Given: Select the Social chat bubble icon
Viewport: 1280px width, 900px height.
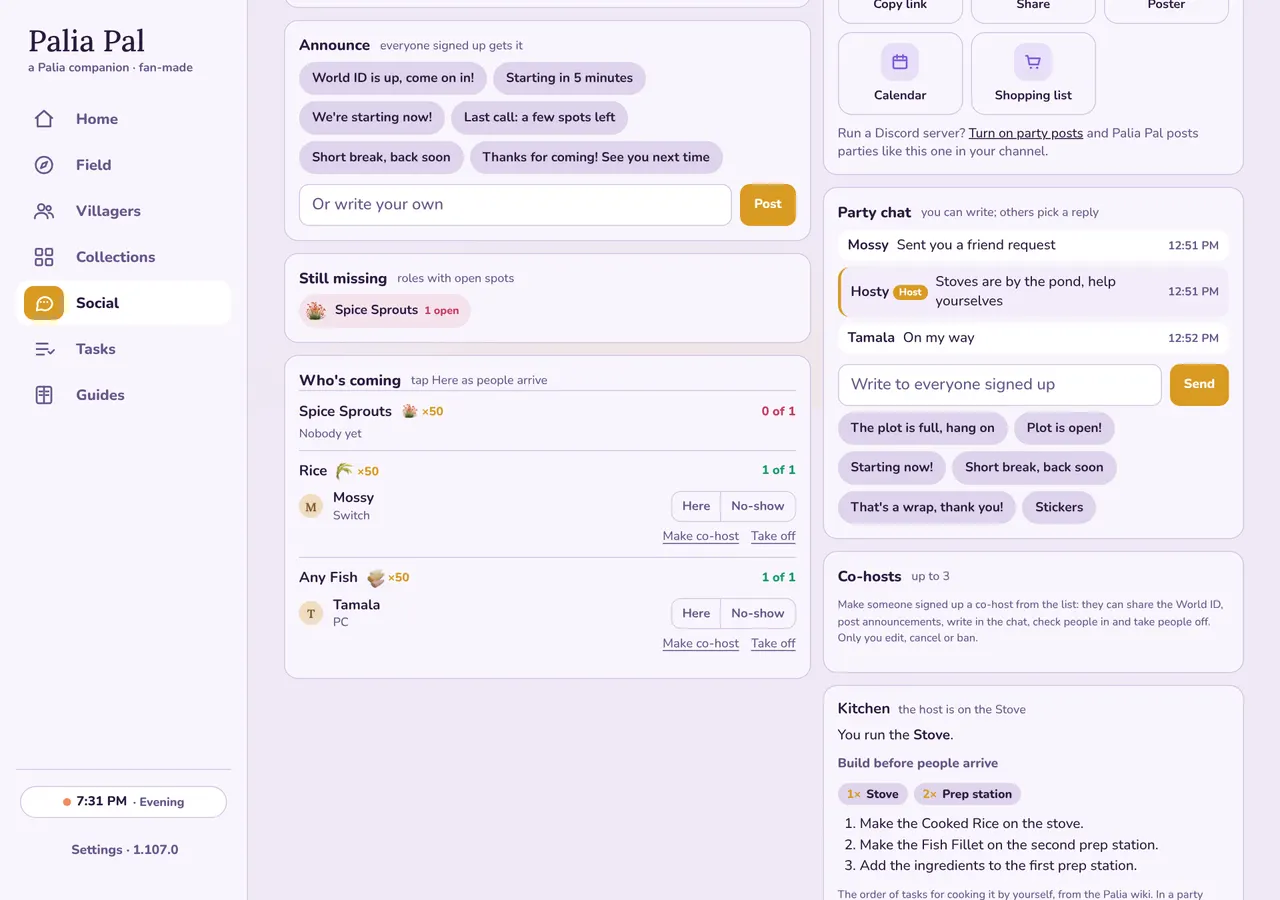Looking at the screenshot, I should click(x=44, y=303).
